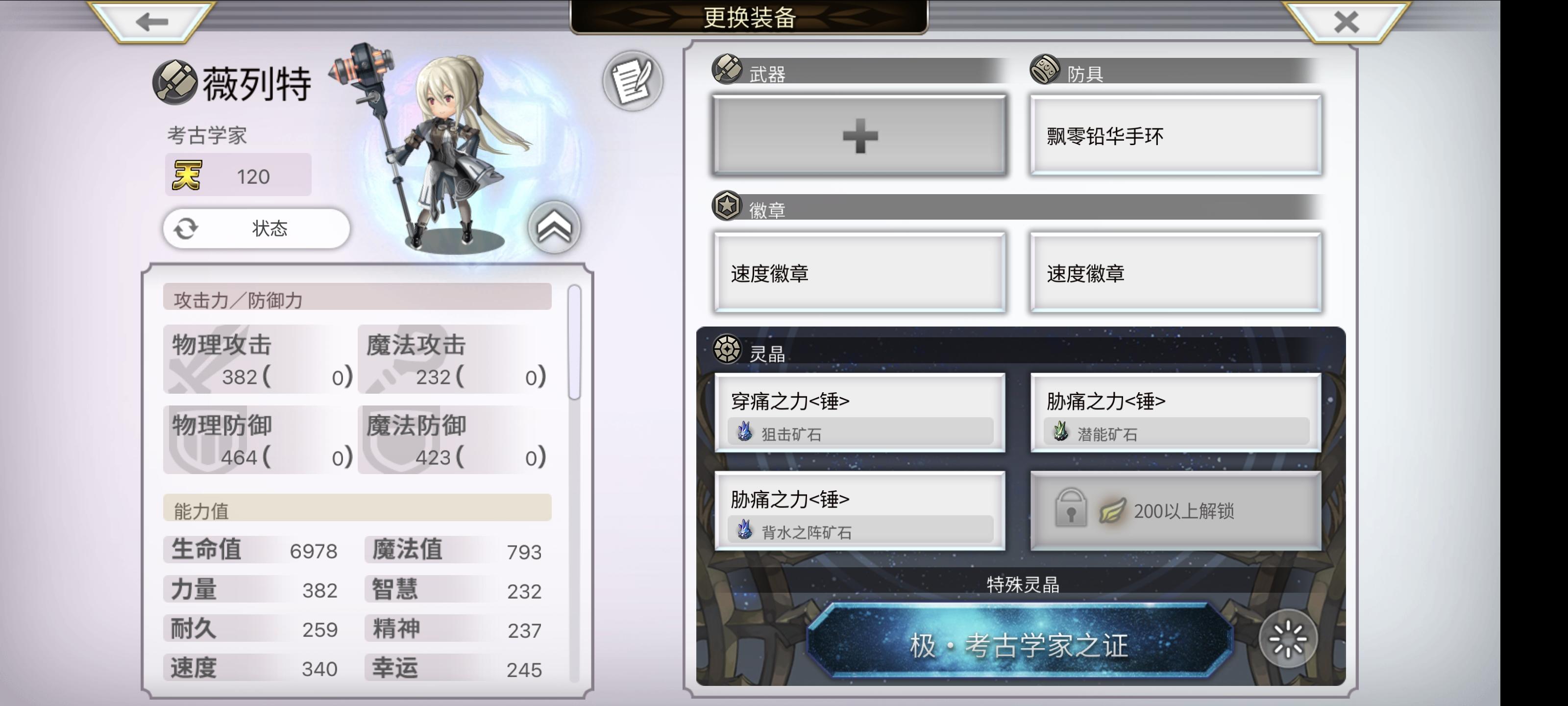
Task: Click the sparkle icon beside 极·考古学家之证
Action: (1288, 639)
